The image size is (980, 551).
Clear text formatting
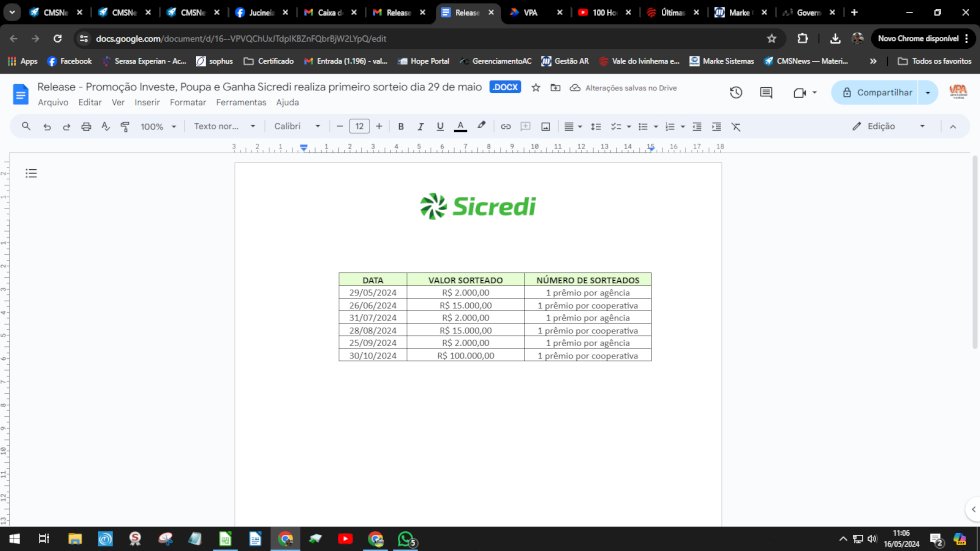[736, 127]
